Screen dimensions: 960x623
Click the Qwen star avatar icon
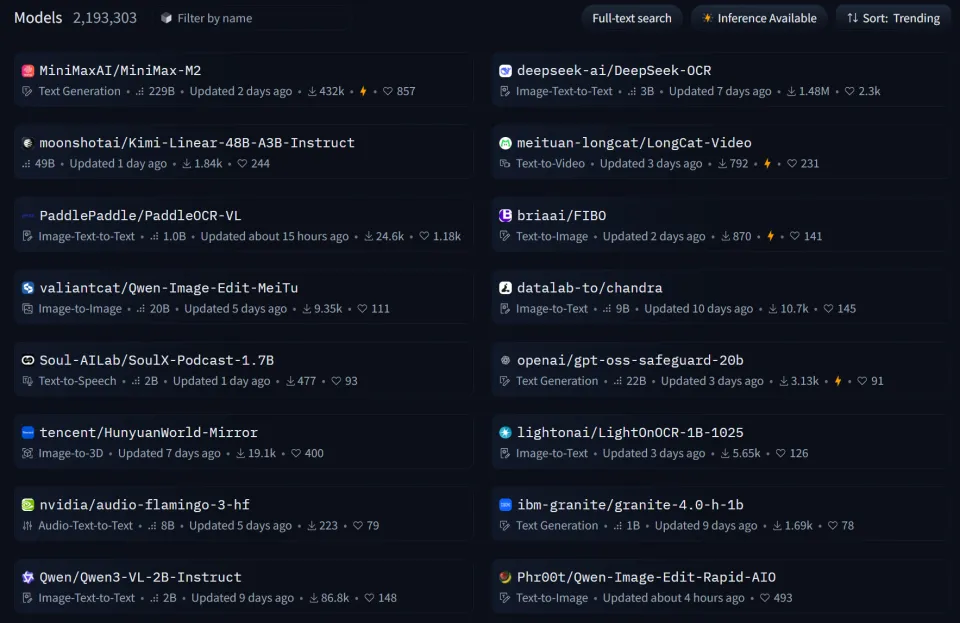tap(28, 577)
